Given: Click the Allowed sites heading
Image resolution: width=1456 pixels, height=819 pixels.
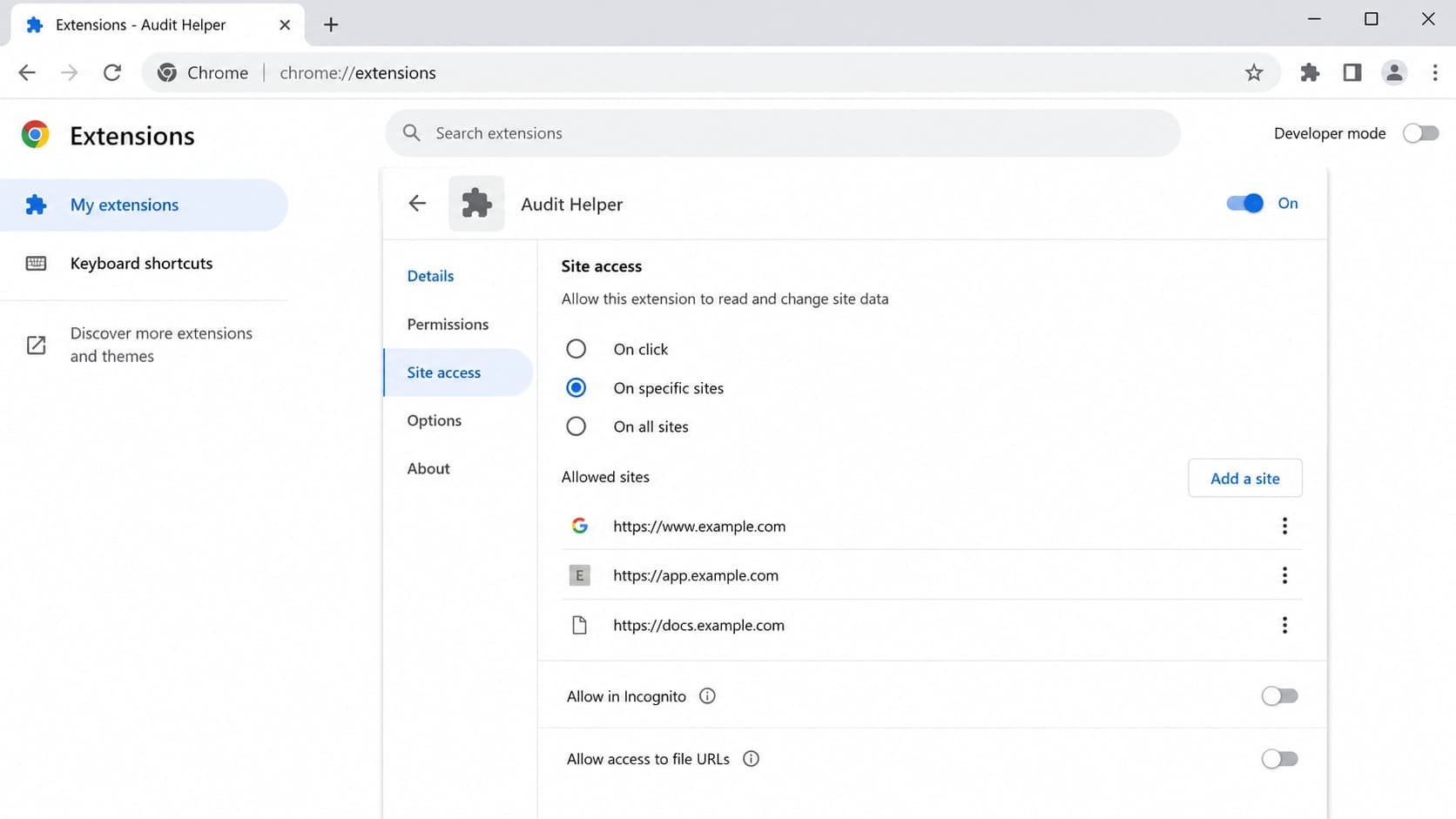Looking at the screenshot, I should tap(605, 477).
